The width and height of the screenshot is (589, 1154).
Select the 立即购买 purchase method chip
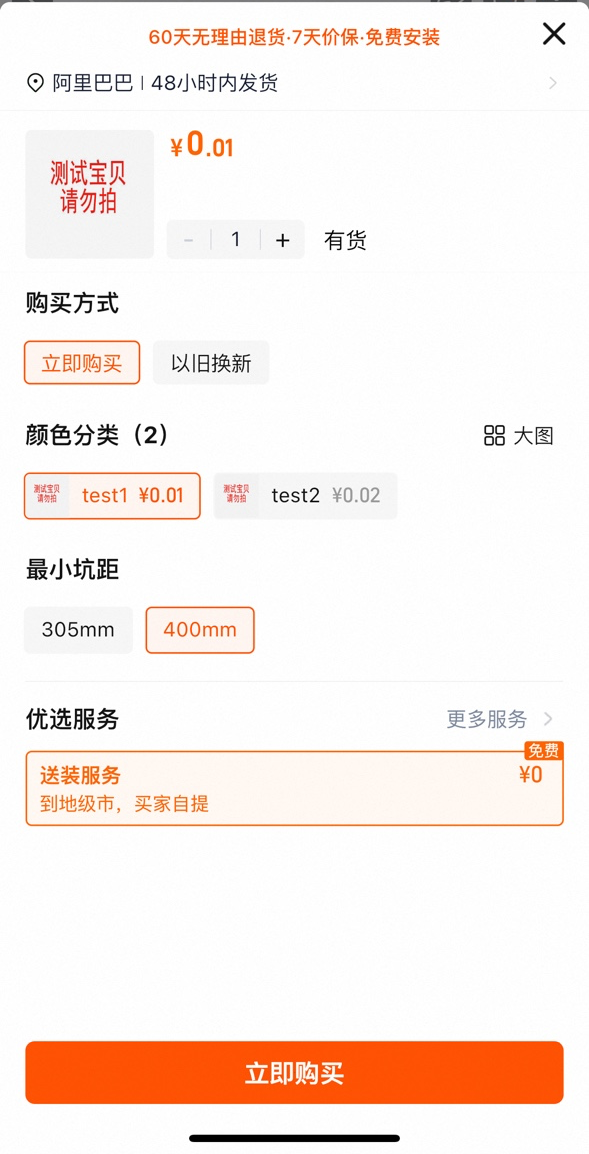(81, 362)
